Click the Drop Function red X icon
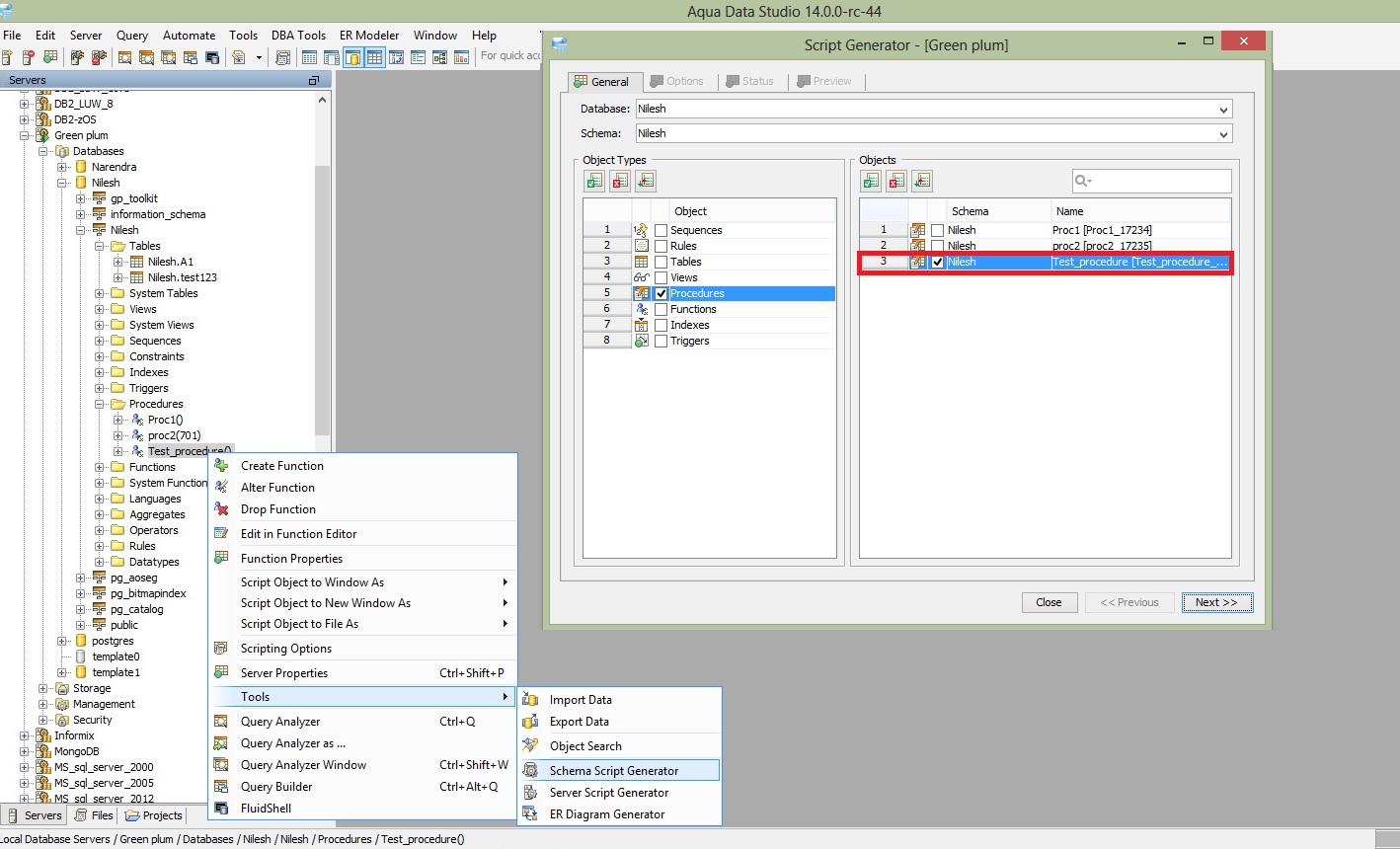 (x=221, y=508)
